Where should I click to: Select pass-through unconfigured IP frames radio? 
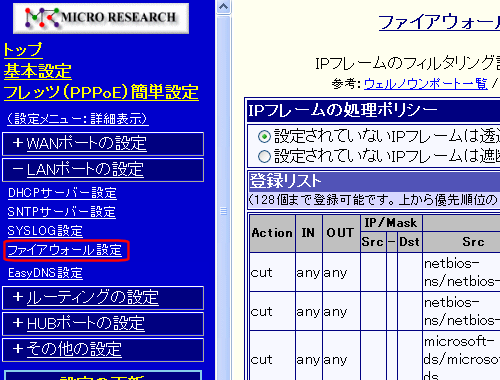point(264,137)
